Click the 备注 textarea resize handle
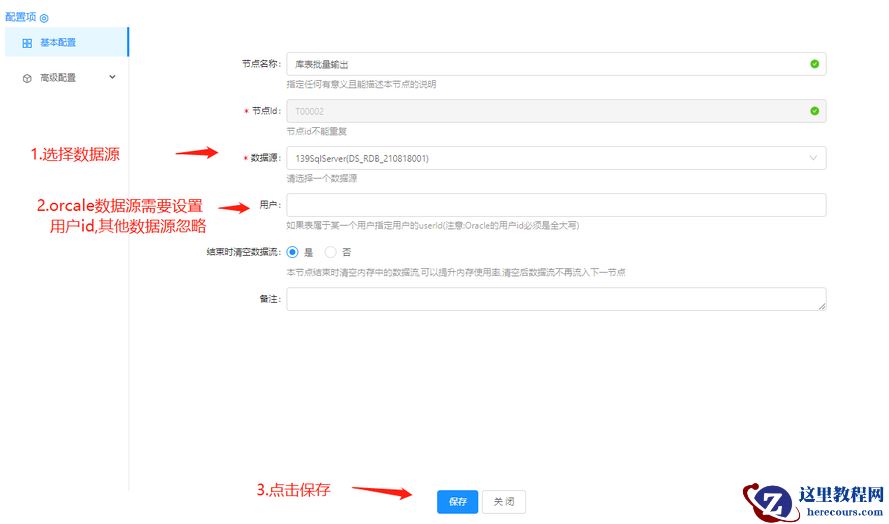The width and height of the screenshot is (889, 524). coord(822,306)
